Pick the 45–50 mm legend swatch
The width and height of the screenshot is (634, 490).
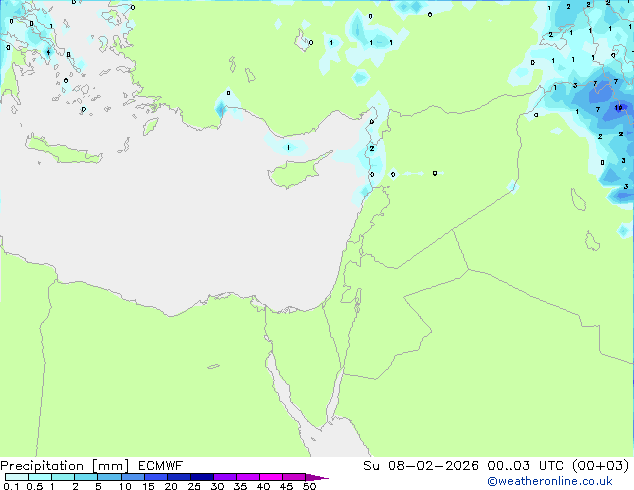pos(294,477)
